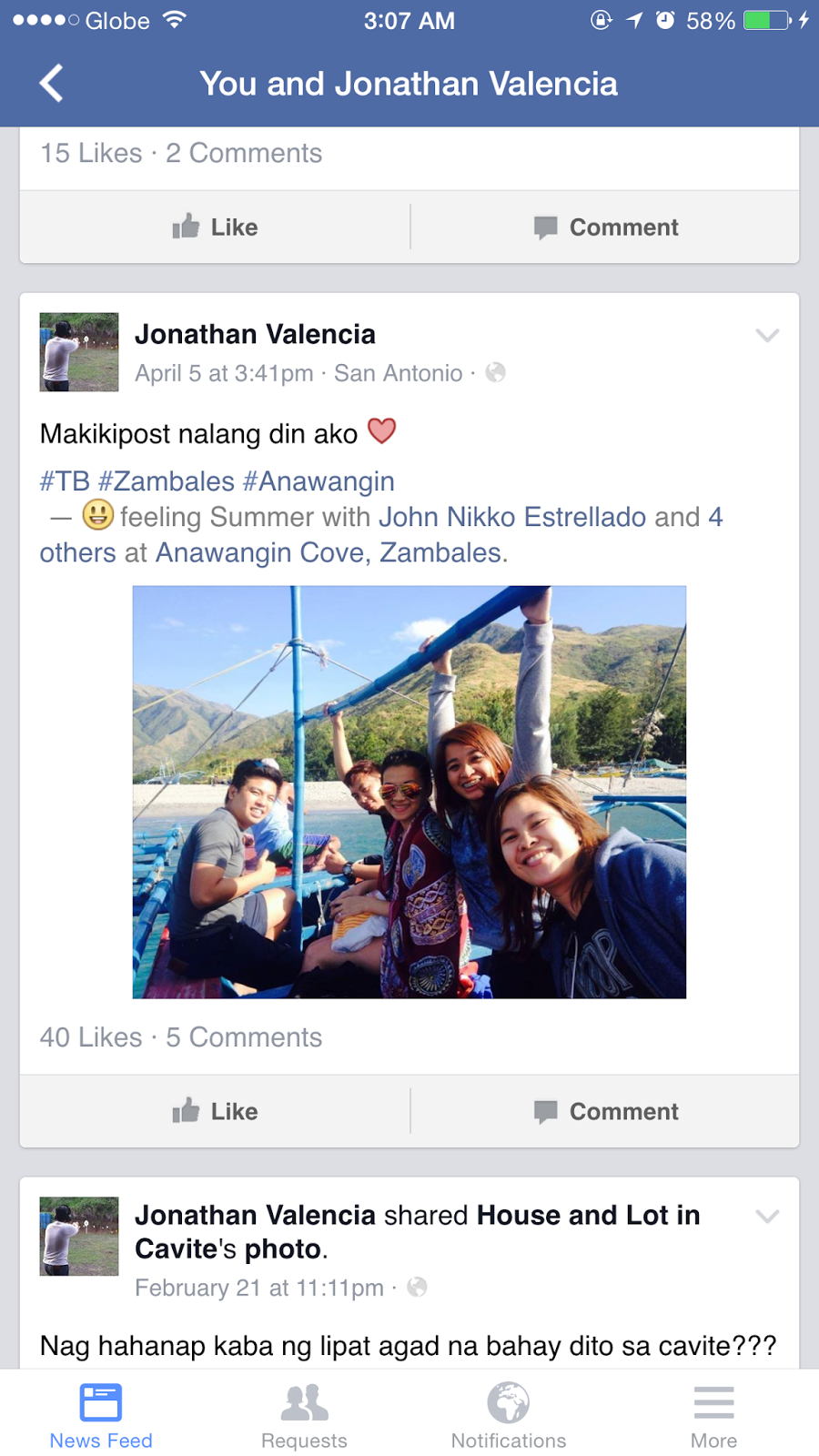Image resolution: width=819 pixels, height=1456 pixels.
Task: View the group boat photo
Action: (x=409, y=792)
